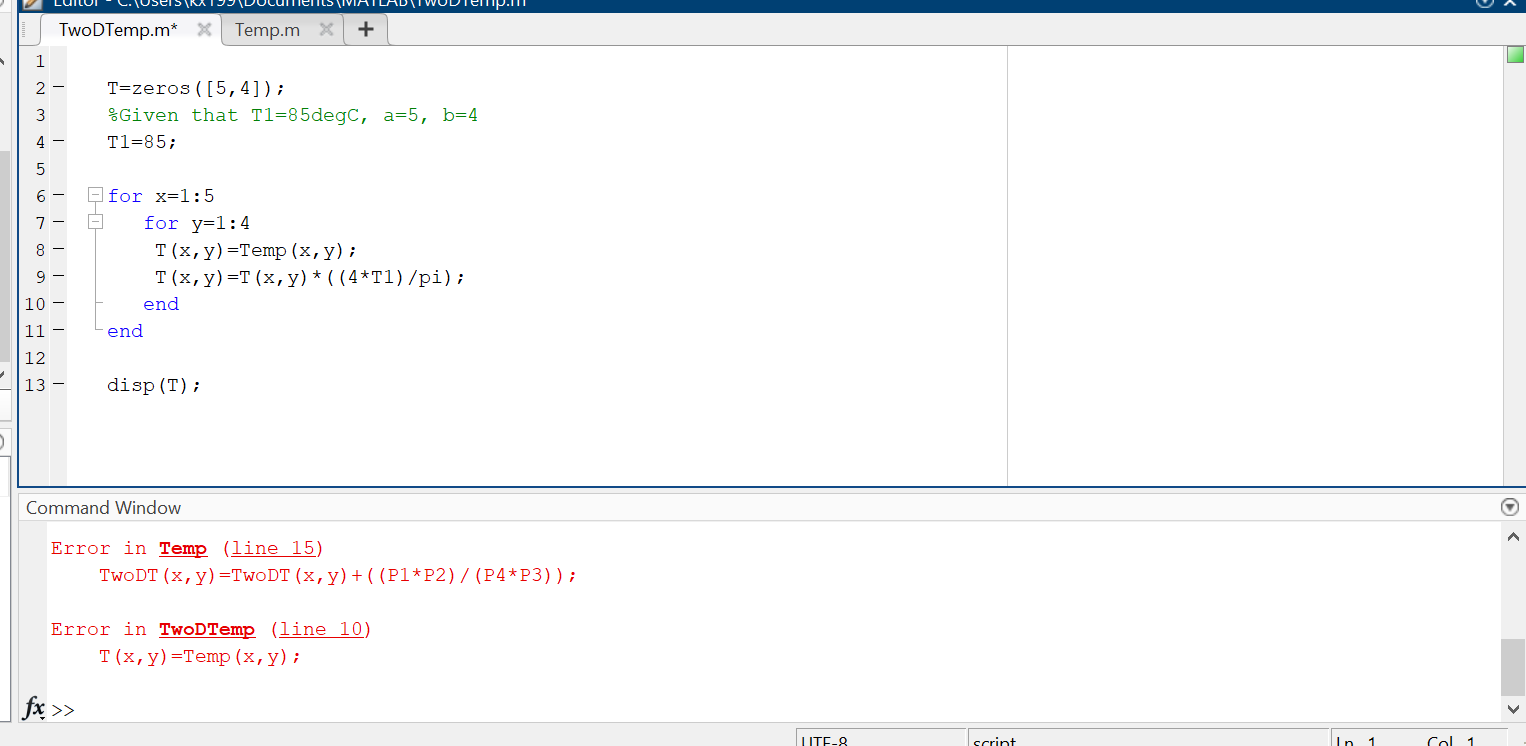Collapse the outer for loop fold on line 6

pos(95,194)
